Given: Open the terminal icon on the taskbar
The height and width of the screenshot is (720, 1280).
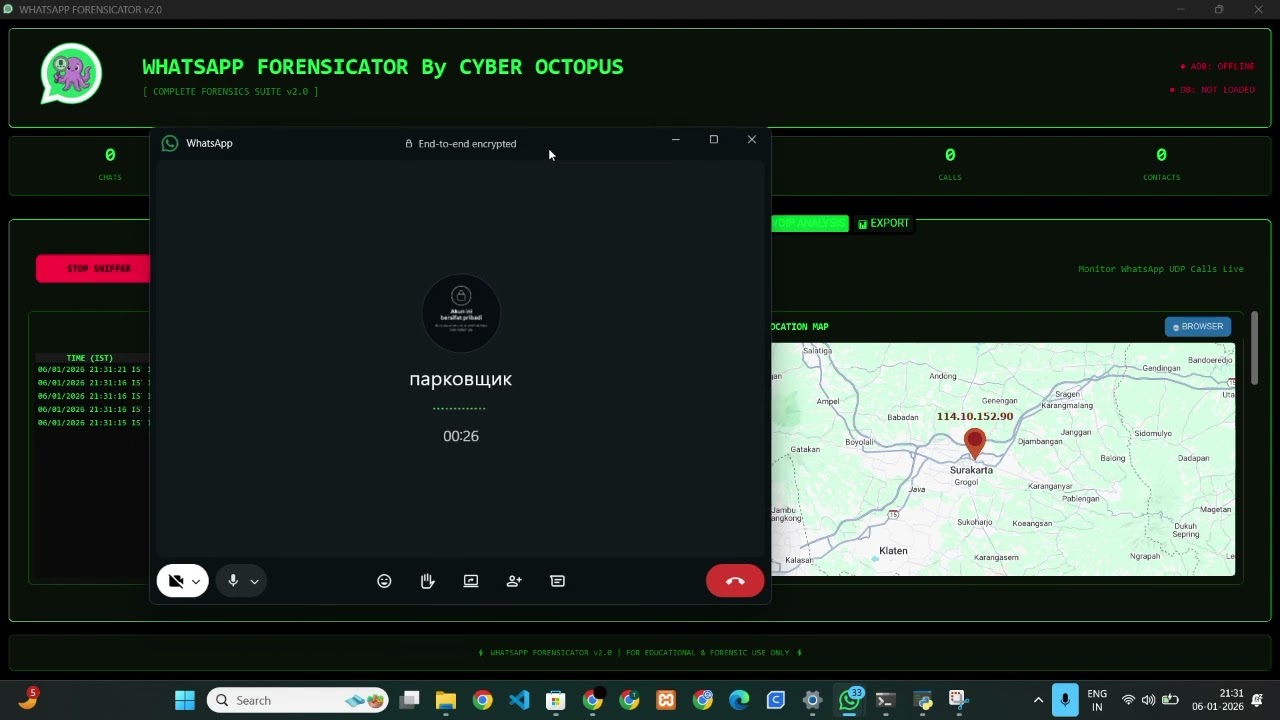Looking at the screenshot, I should pos(885,700).
